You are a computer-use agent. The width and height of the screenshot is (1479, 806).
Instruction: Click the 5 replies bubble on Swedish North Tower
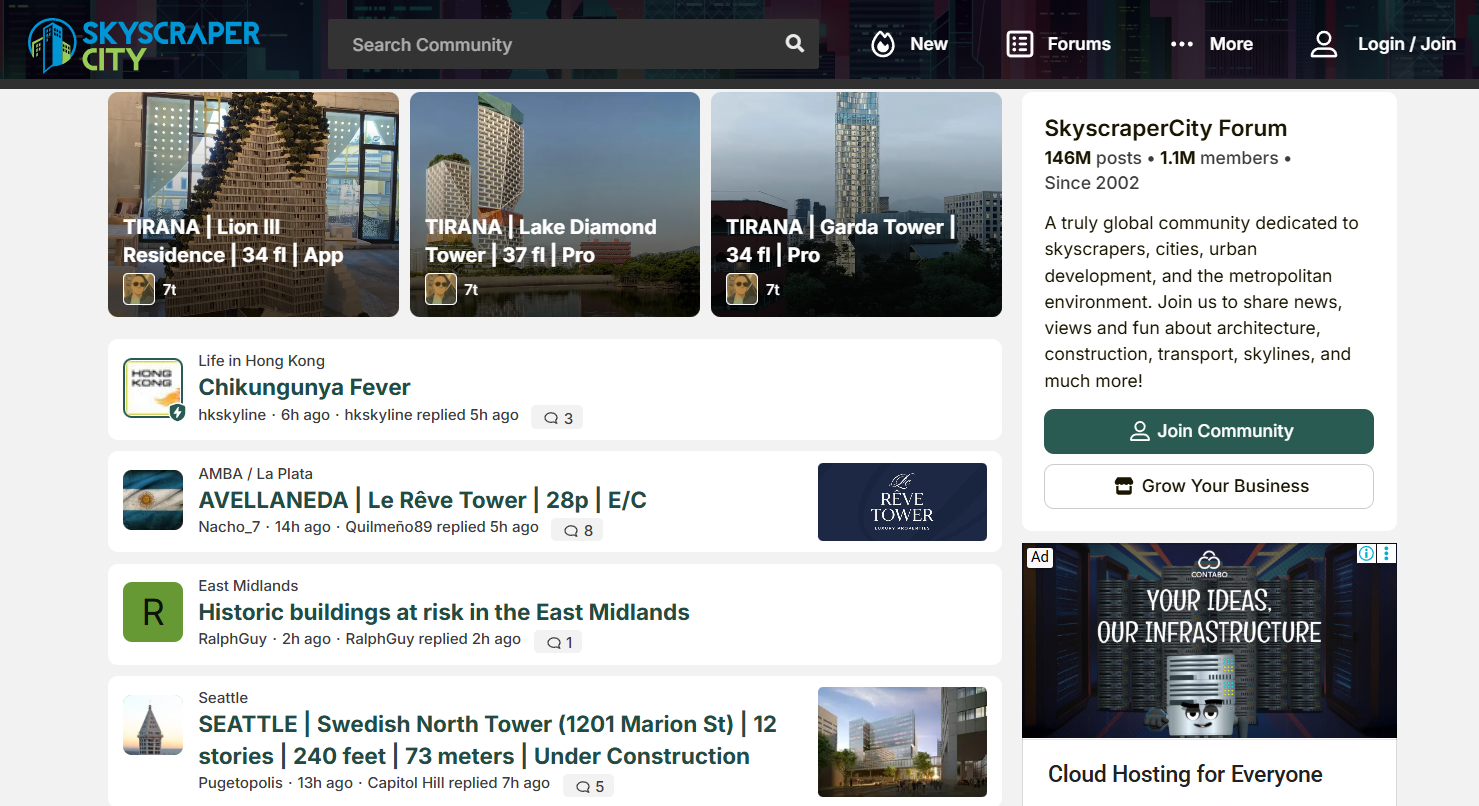pos(588,786)
